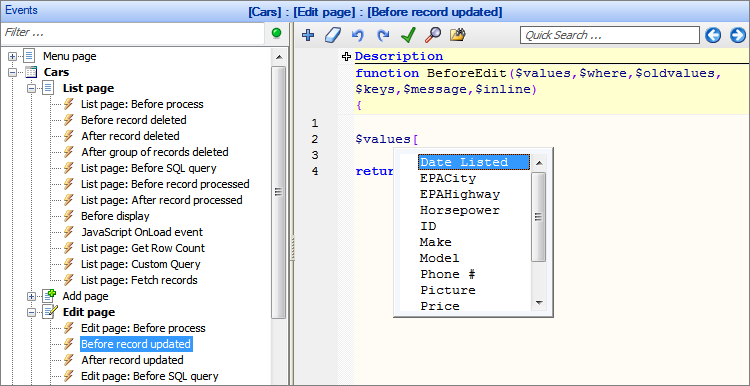Click the Add event plus icon
The image size is (750, 386).
coord(309,35)
